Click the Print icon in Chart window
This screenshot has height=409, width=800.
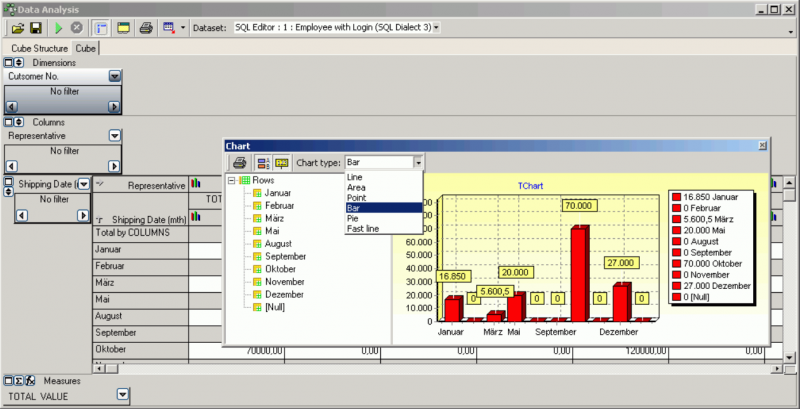pos(239,163)
